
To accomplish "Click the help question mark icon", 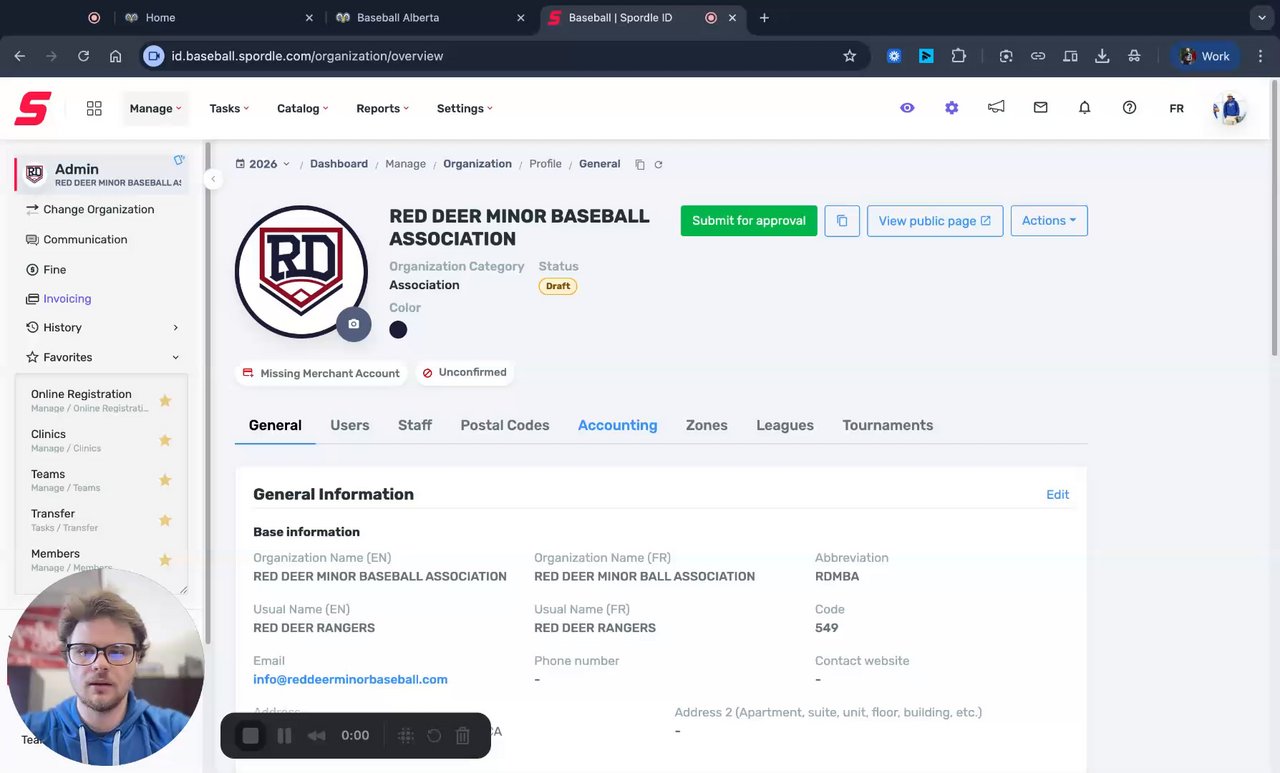I will pyautogui.click(x=1129, y=107).
